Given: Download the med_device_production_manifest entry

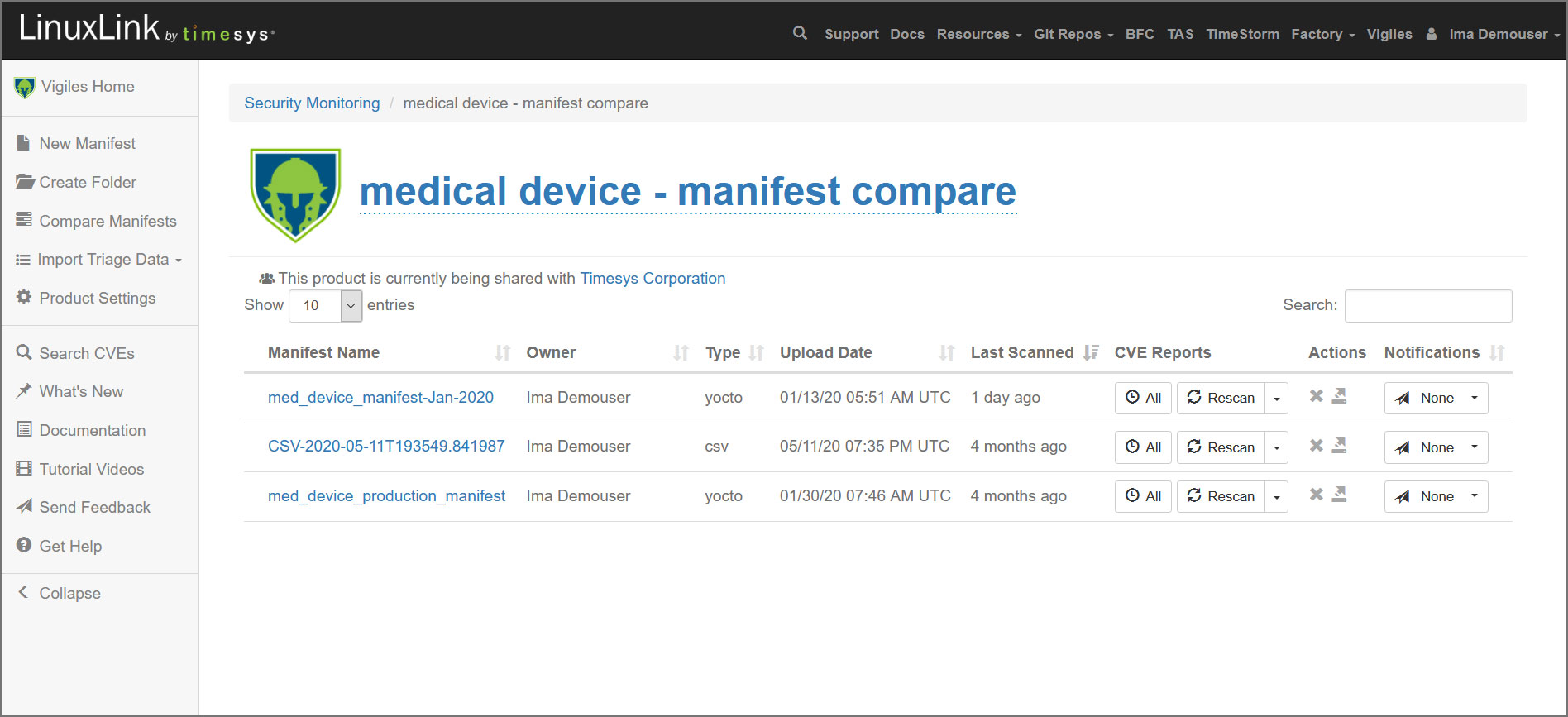Looking at the screenshot, I should (x=1339, y=495).
